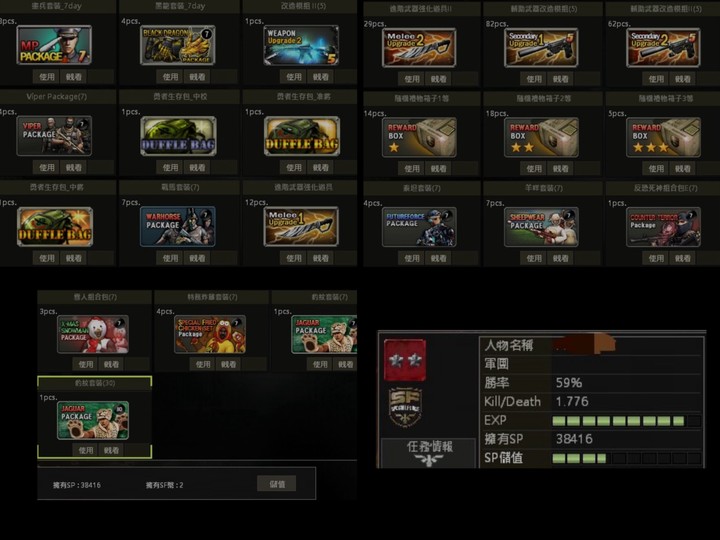Select the Special Fried Chicken Set Package icon
This screenshot has width=720, height=540.
pyautogui.click(x=210, y=334)
